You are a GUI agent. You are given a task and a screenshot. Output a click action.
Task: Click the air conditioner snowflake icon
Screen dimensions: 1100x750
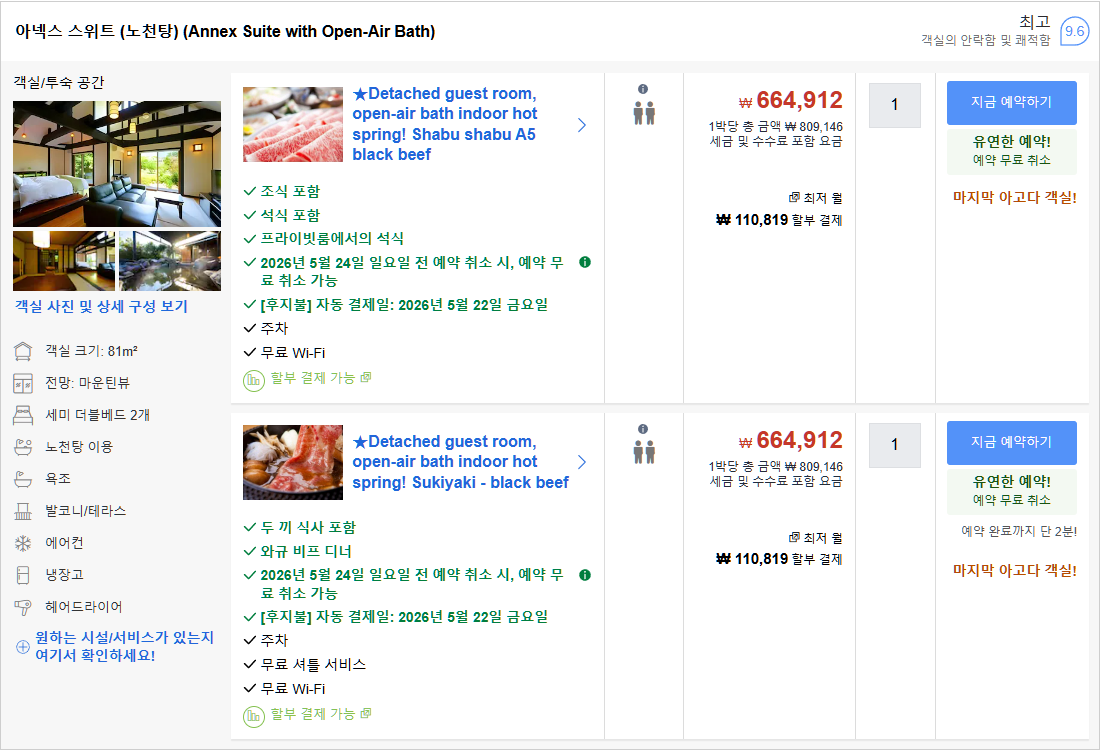[23, 543]
